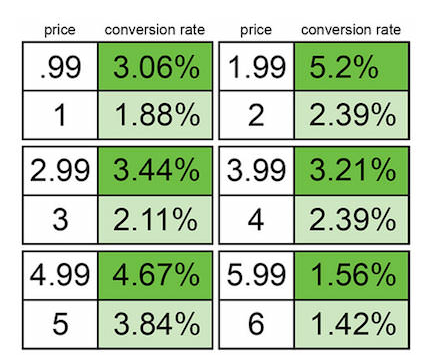
Task: Click the 3.06% conversion rate cell
Action: coord(155,67)
